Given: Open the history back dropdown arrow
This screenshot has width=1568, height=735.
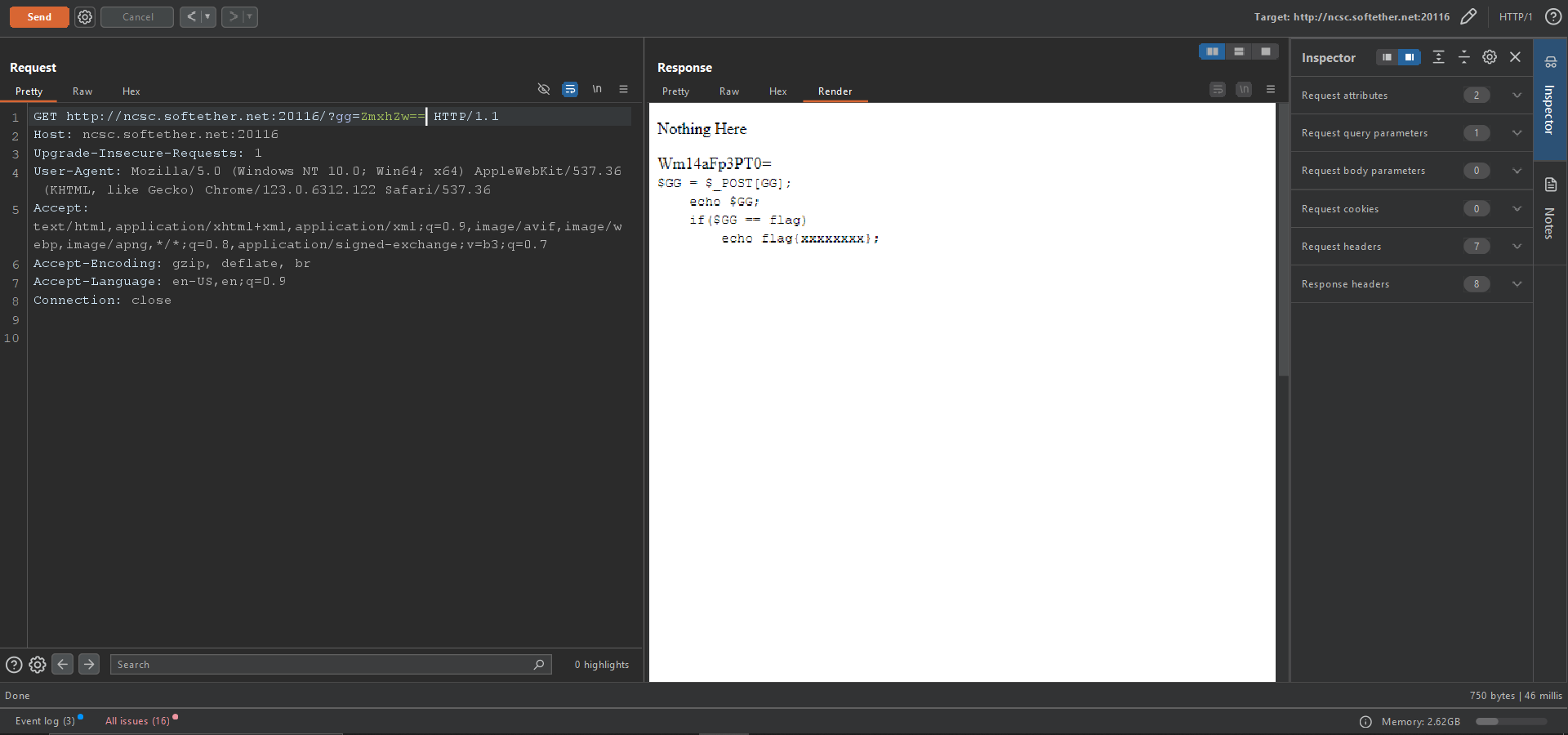Looking at the screenshot, I should pos(207,17).
